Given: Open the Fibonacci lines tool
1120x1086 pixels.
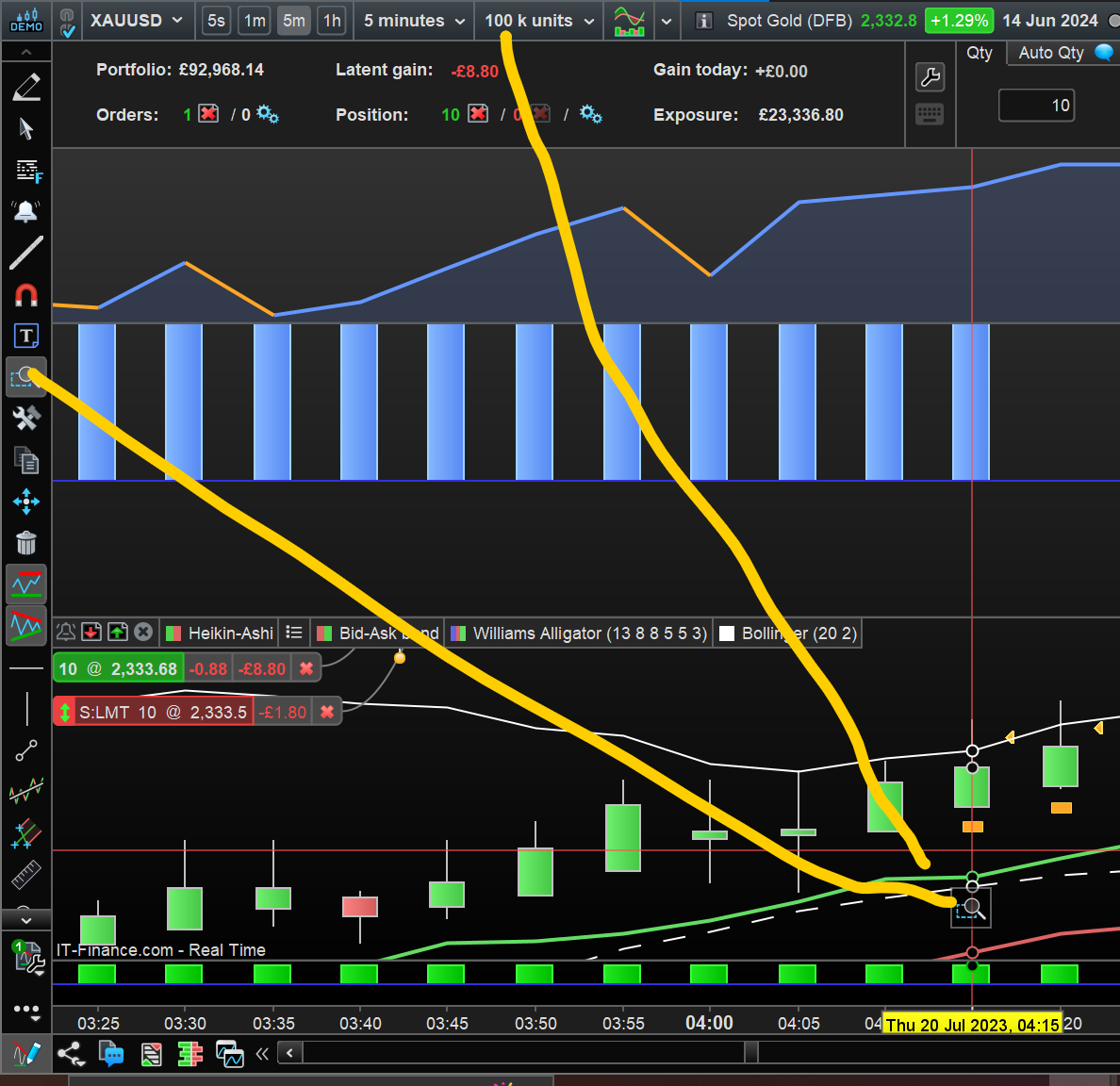Looking at the screenshot, I should (28, 171).
